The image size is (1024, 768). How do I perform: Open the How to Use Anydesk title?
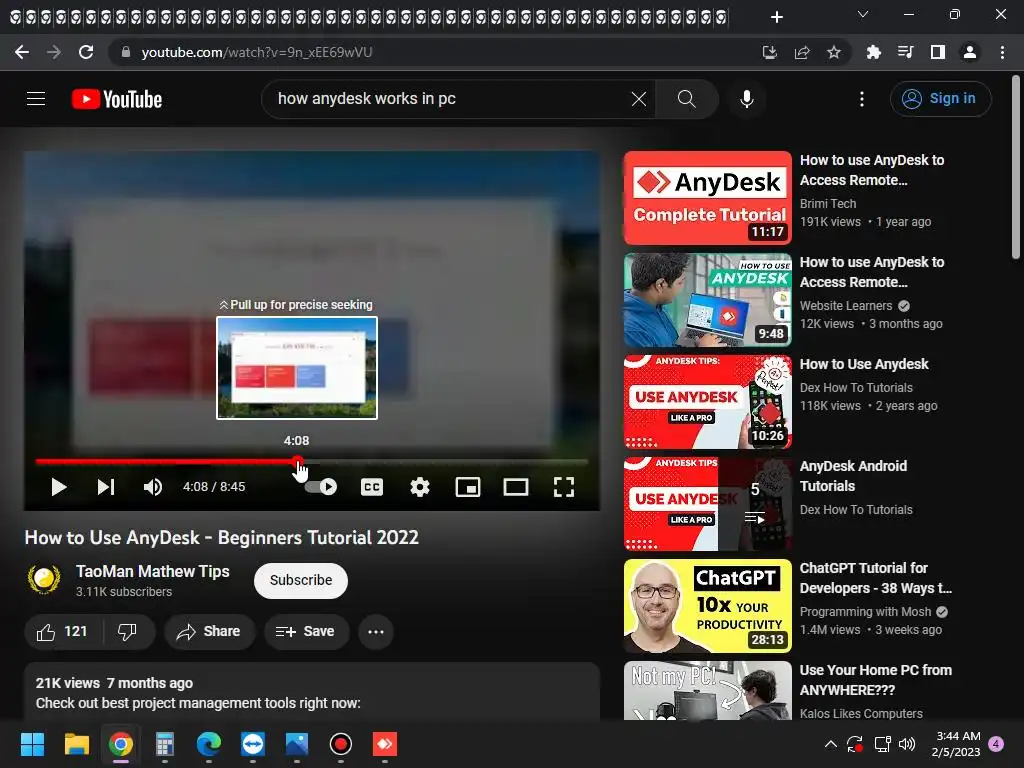pos(864,364)
